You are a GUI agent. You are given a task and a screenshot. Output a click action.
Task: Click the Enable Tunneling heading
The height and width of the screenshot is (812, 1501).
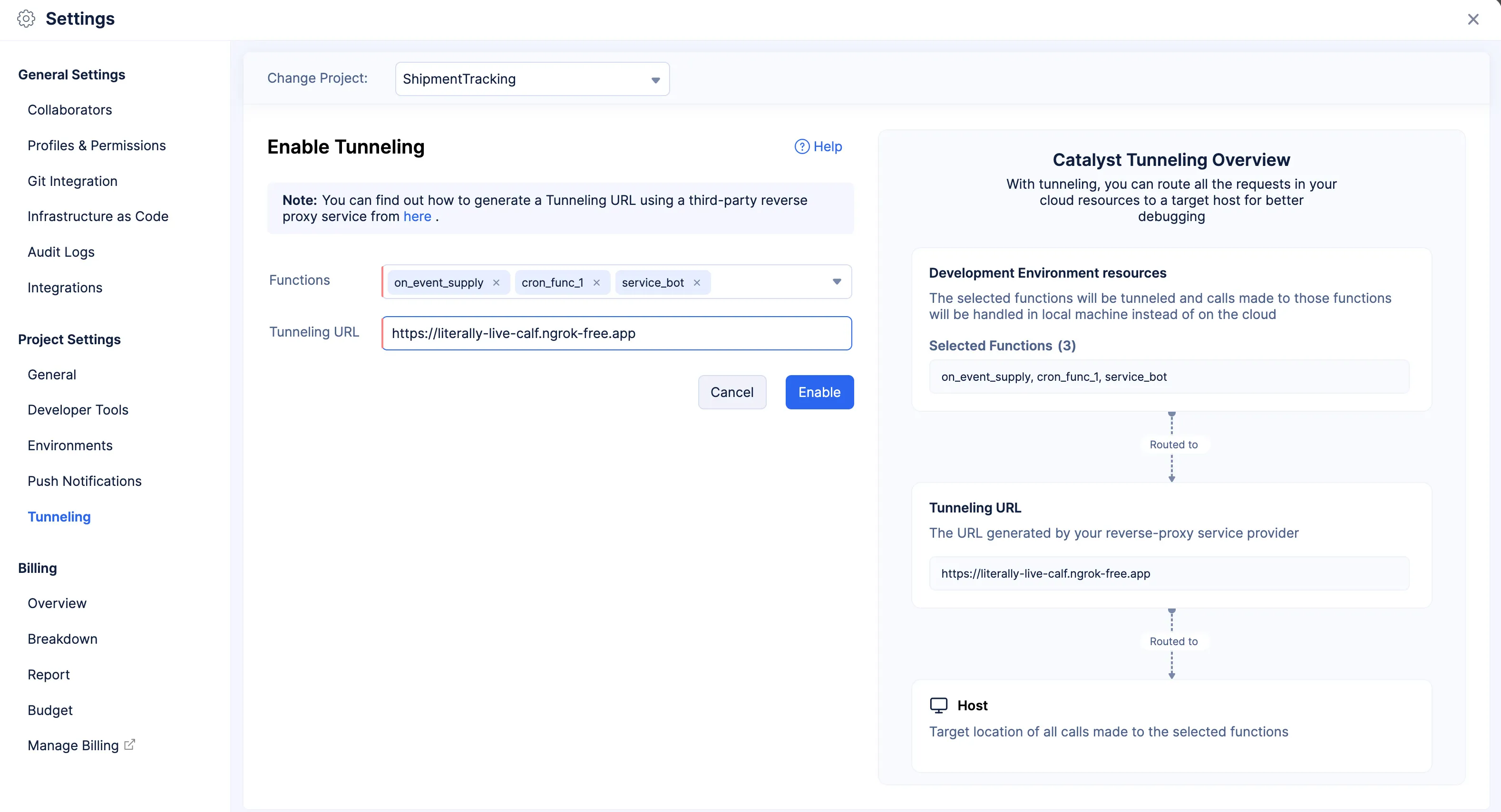[x=346, y=147]
